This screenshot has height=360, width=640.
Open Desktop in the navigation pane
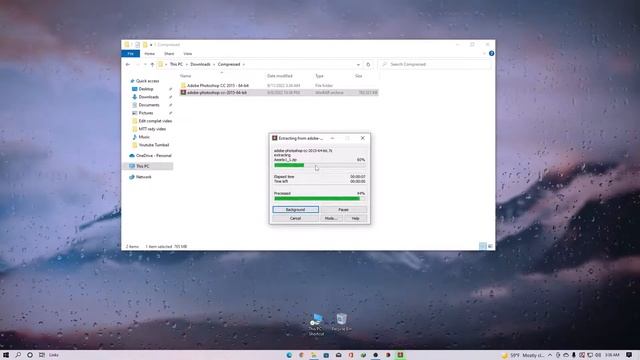pyautogui.click(x=146, y=89)
